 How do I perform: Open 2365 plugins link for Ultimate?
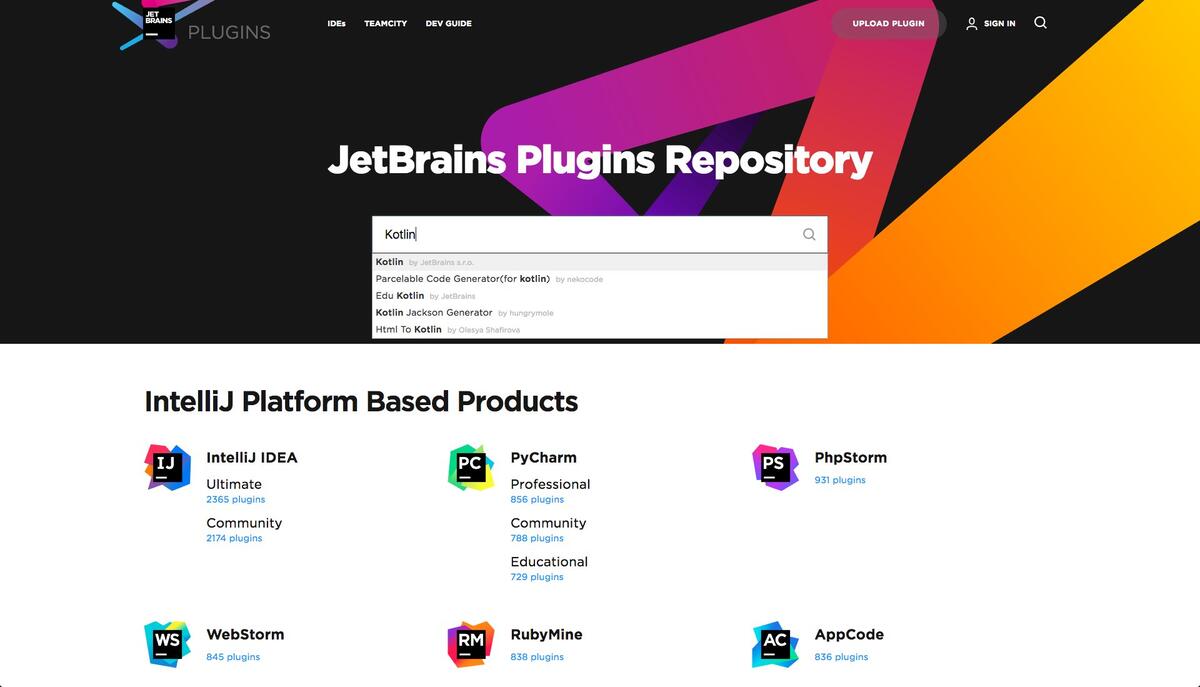[x=236, y=499]
